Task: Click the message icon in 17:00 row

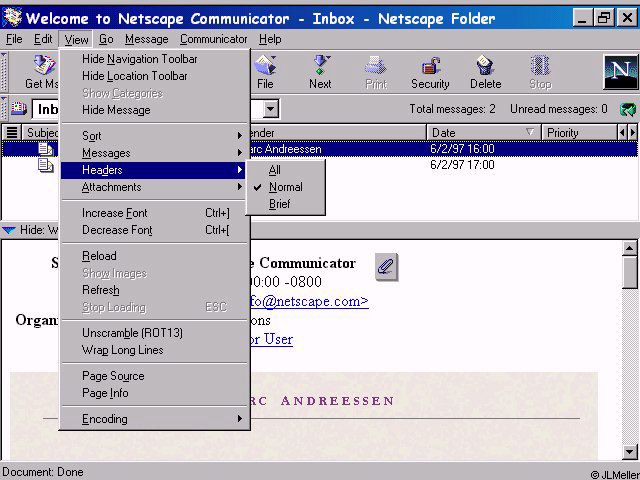Action: coord(46,165)
